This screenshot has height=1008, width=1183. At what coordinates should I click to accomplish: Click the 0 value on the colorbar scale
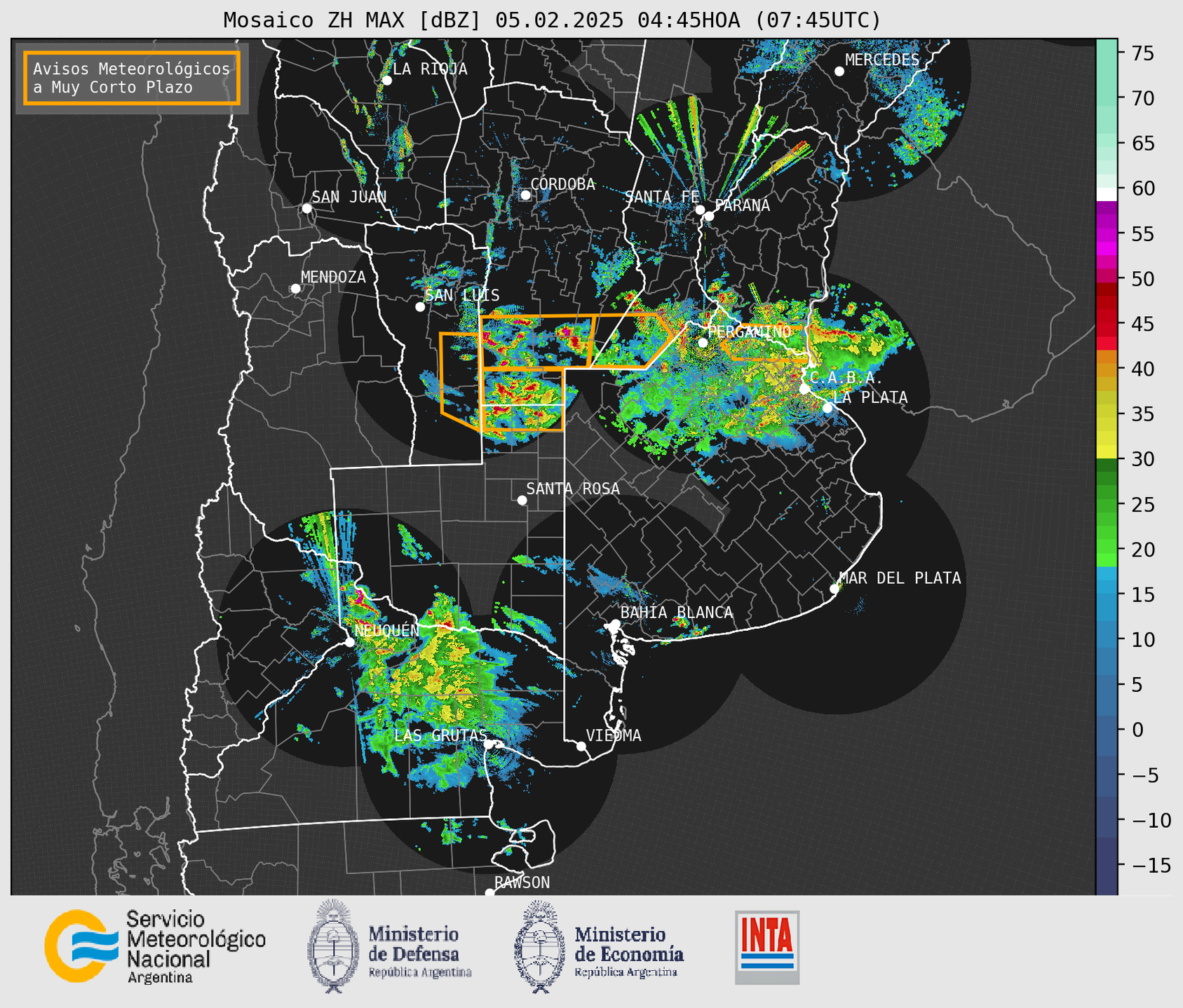[x=1137, y=730]
